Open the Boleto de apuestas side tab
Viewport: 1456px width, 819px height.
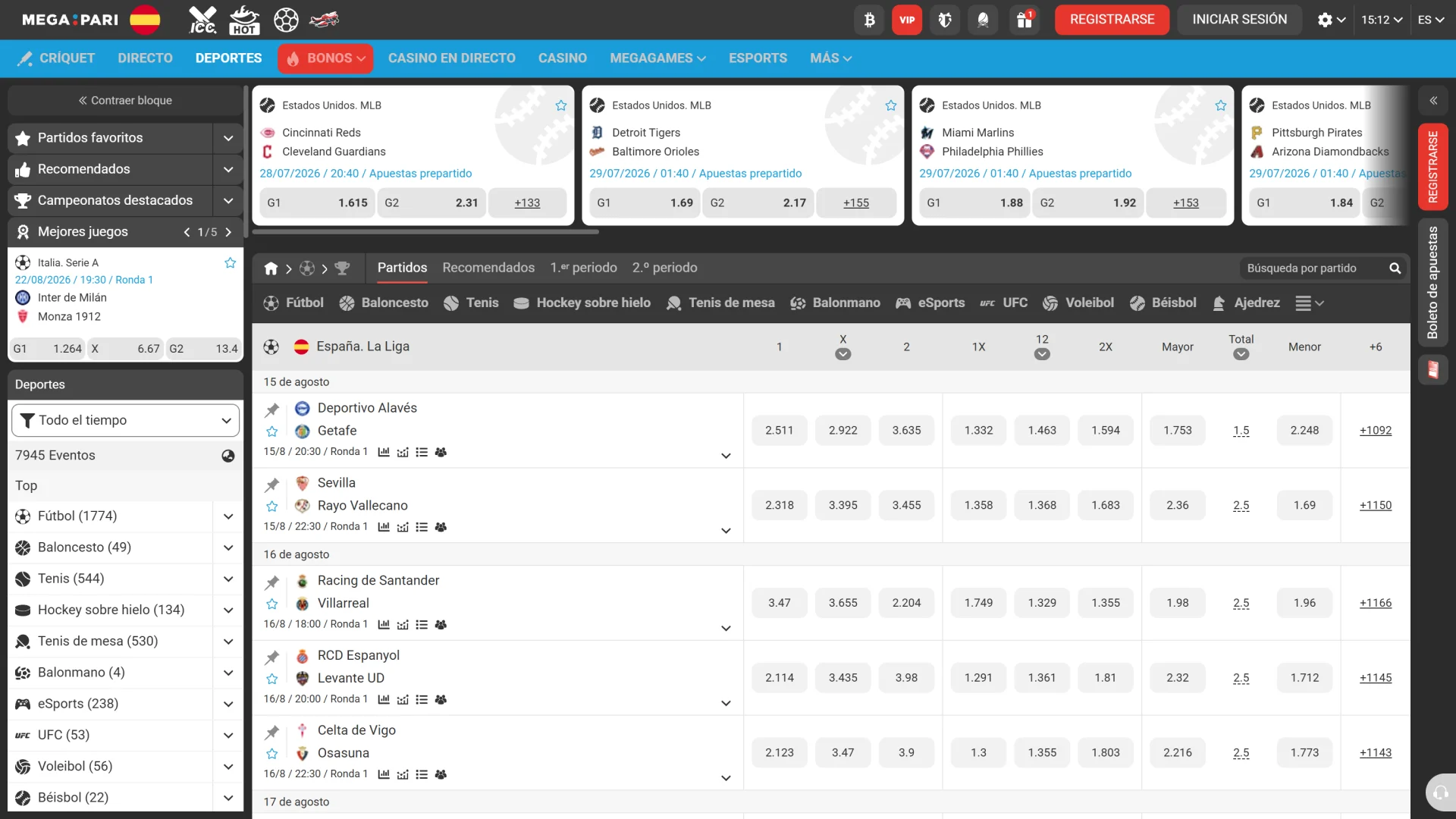tap(1433, 282)
